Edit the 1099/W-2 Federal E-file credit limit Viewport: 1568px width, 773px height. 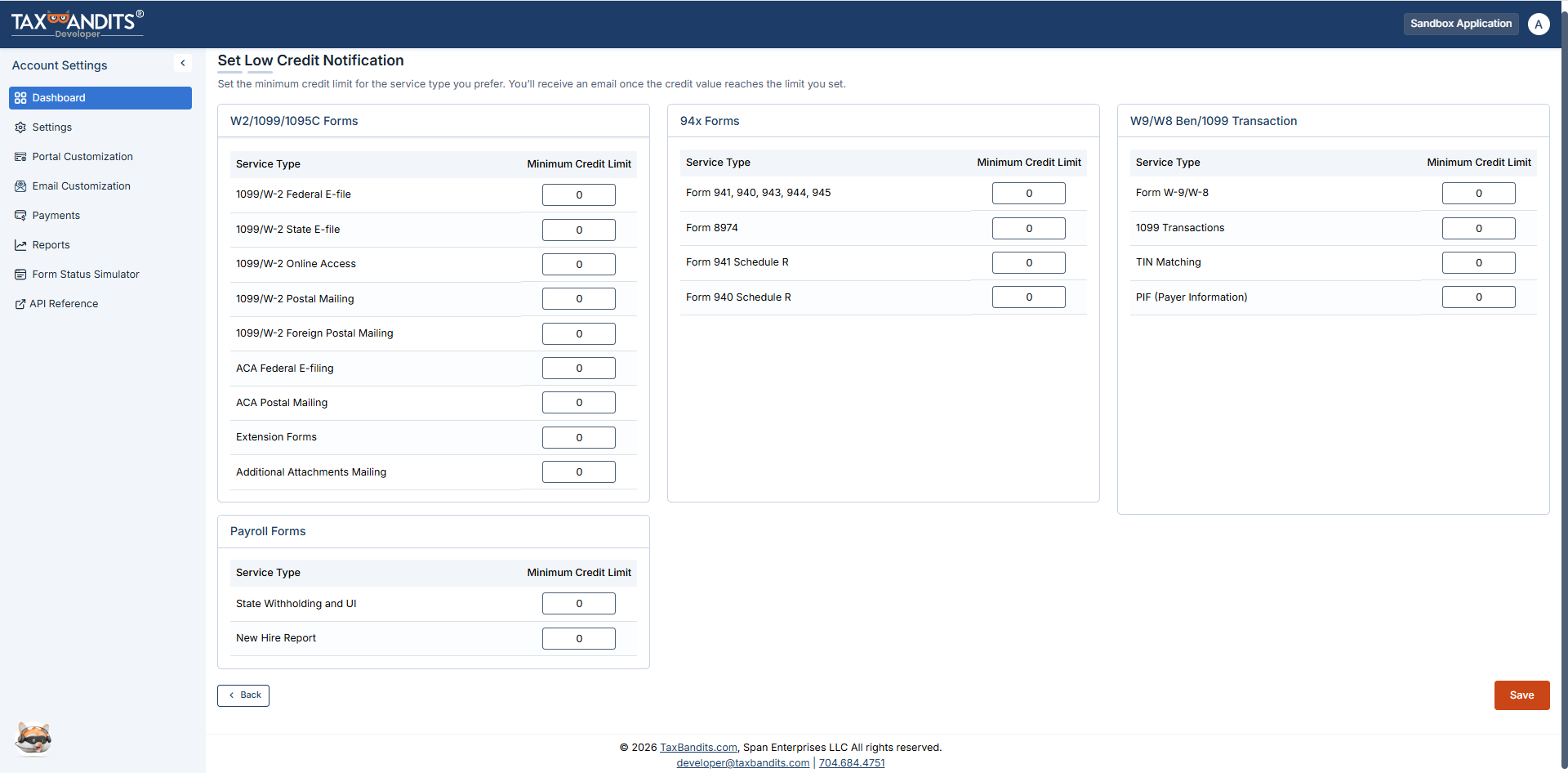[x=579, y=195]
